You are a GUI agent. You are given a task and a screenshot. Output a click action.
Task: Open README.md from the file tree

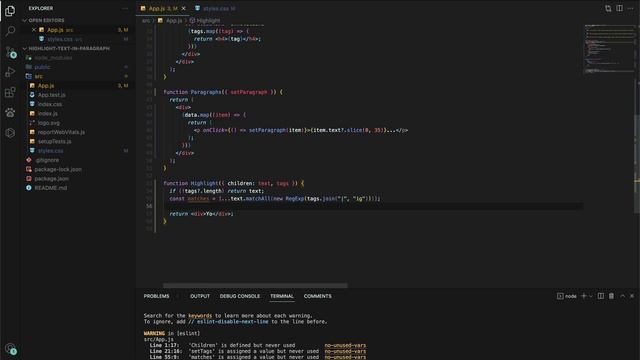click(51, 188)
